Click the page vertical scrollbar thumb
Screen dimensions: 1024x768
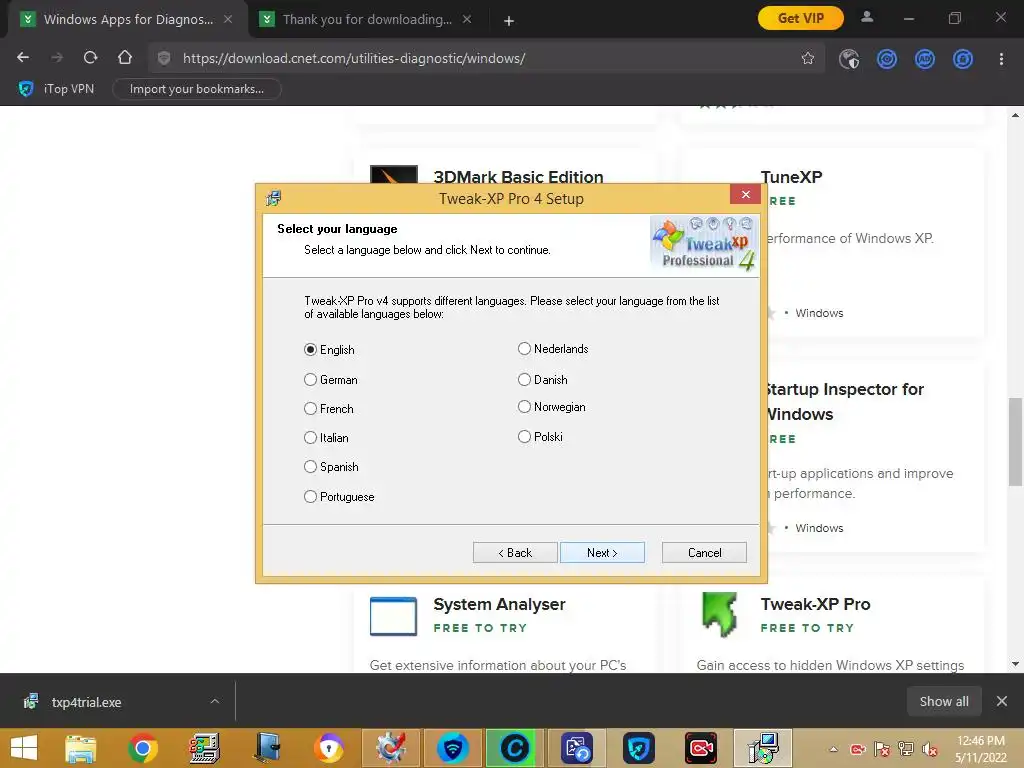point(1015,441)
